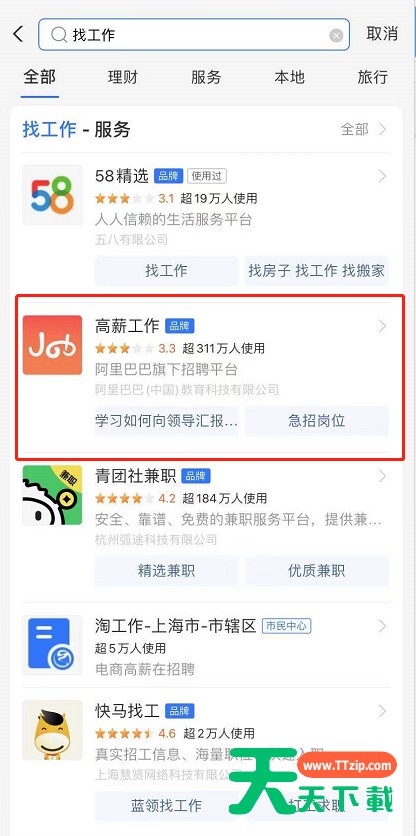Tap the 快马找工 horse icon
The height and width of the screenshot is (836, 416).
[x=52, y=730]
